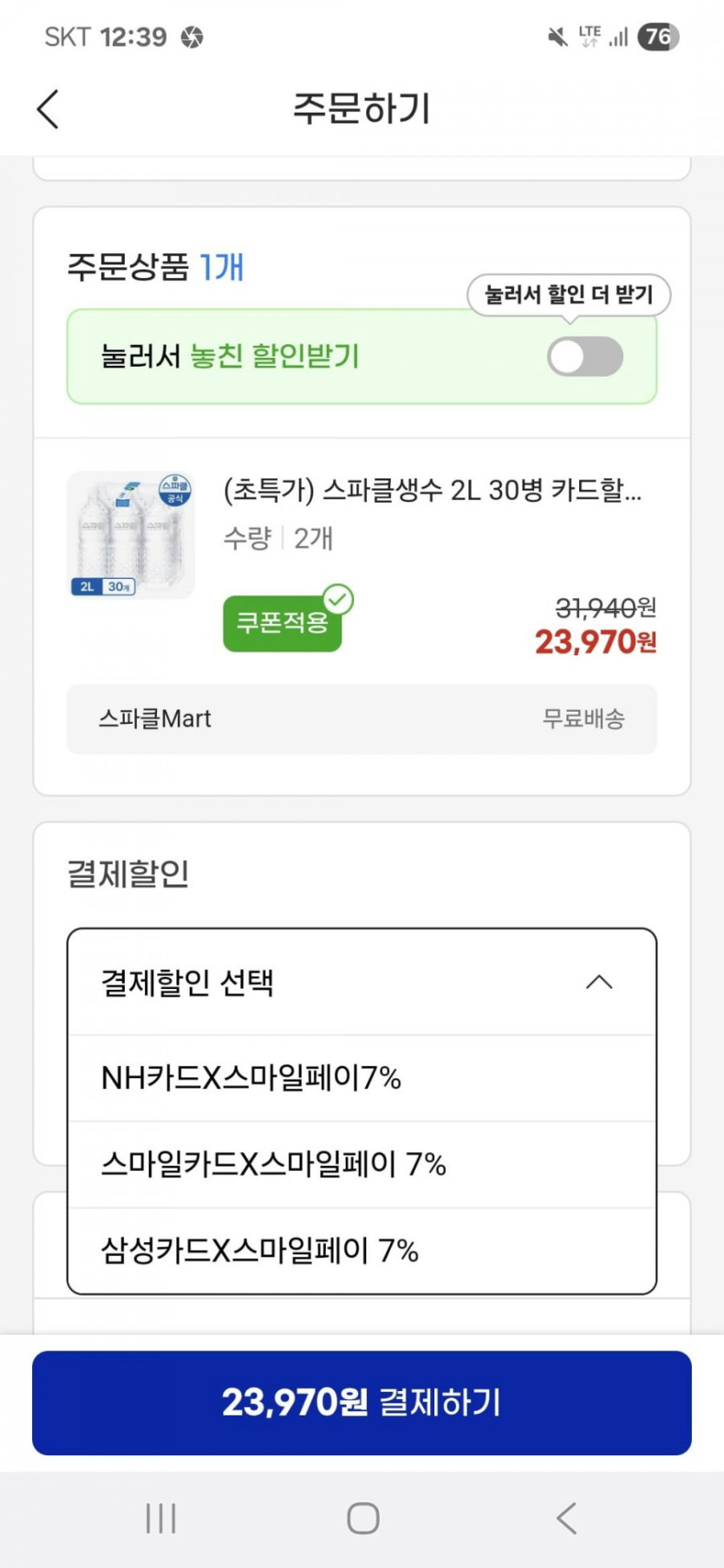The width and height of the screenshot is (724, 1568).
Task: Click the chevron-up arrow in payment discount
Action: tap(599, 983)
